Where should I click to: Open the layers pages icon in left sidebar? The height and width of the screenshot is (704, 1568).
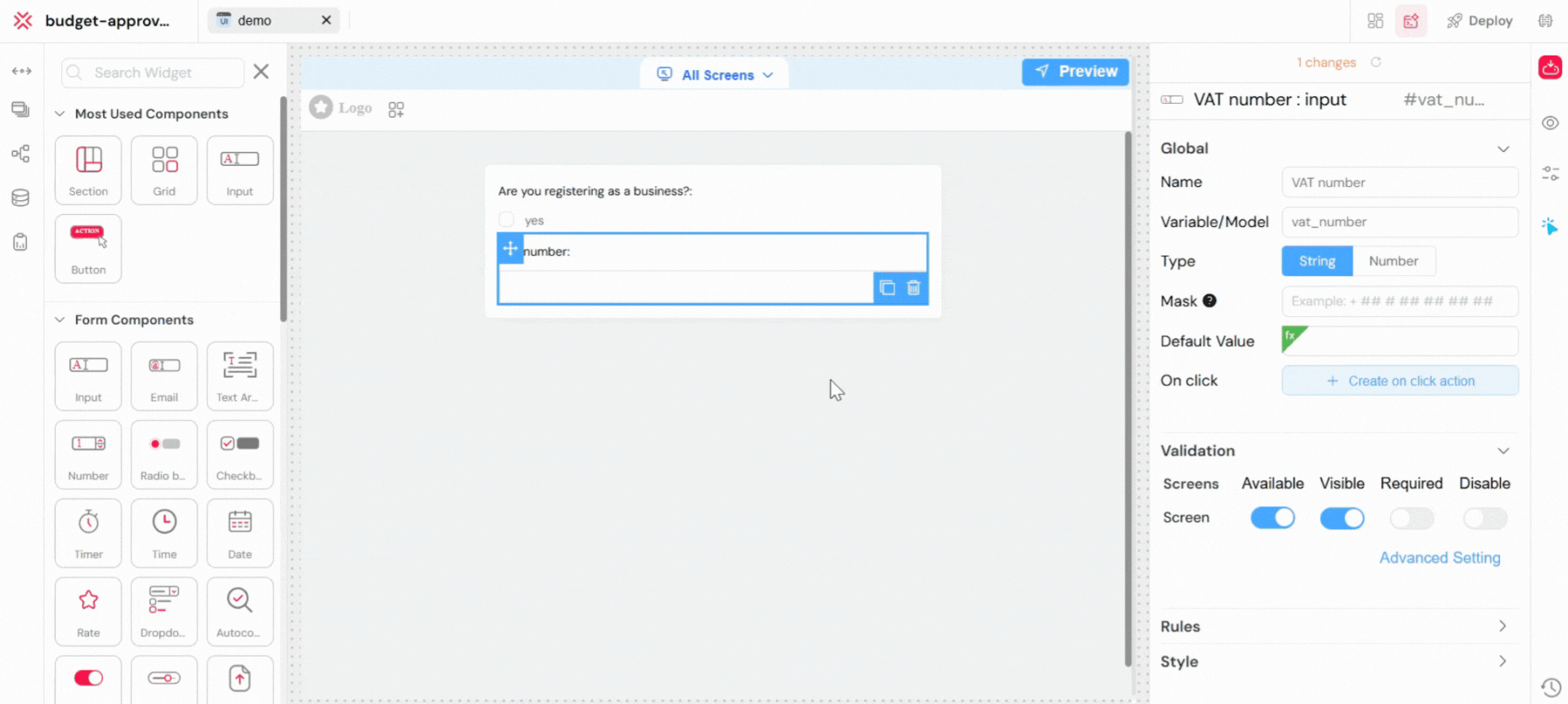coord(21,109)
